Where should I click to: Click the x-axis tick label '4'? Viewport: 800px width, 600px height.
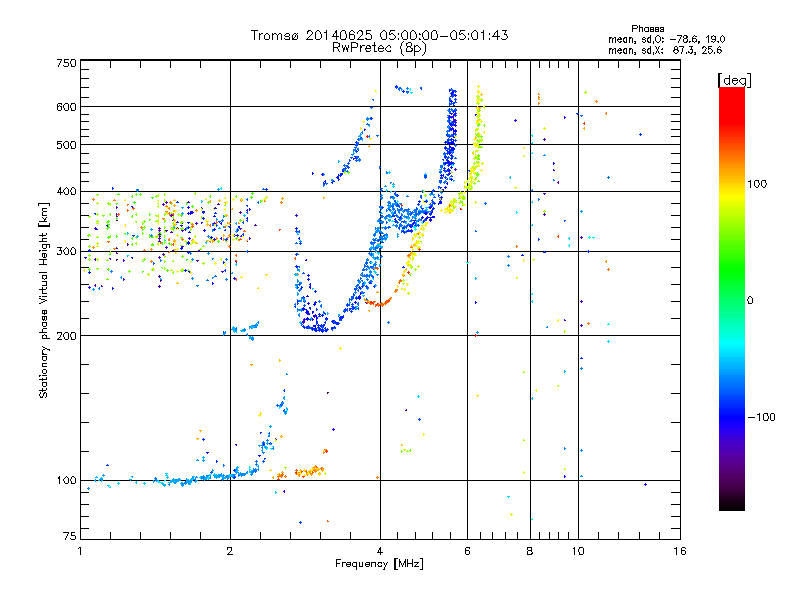(380, 551)
